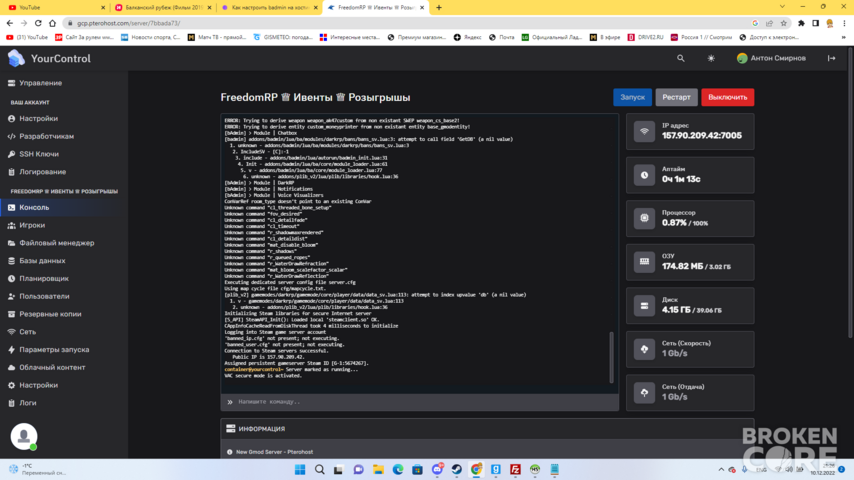Bookmark this page with star icon
854x480 pixels.
point(784,23)
